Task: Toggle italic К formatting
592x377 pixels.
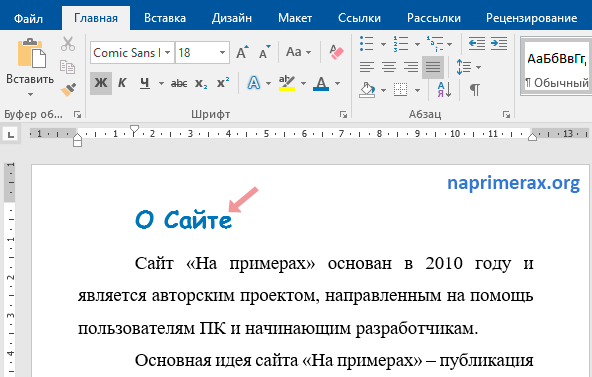Action: click(x=122, y=83)
